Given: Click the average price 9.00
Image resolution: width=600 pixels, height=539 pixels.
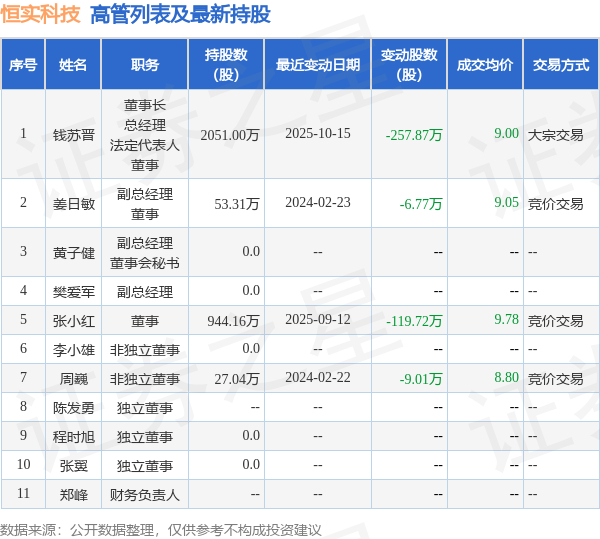Looking at the screenshot, I should 506,133.
